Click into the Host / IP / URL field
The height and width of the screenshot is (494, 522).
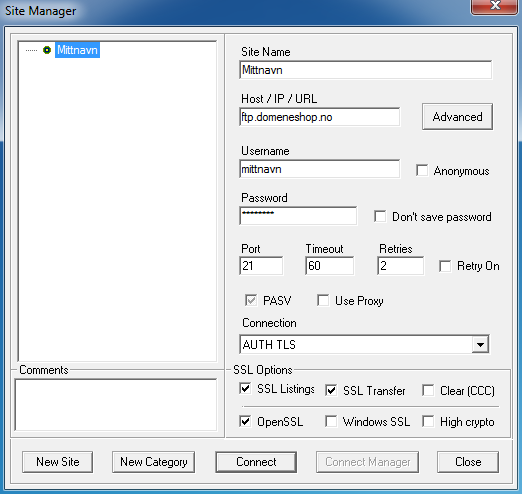pyautogui.click(x=320, y=117)
